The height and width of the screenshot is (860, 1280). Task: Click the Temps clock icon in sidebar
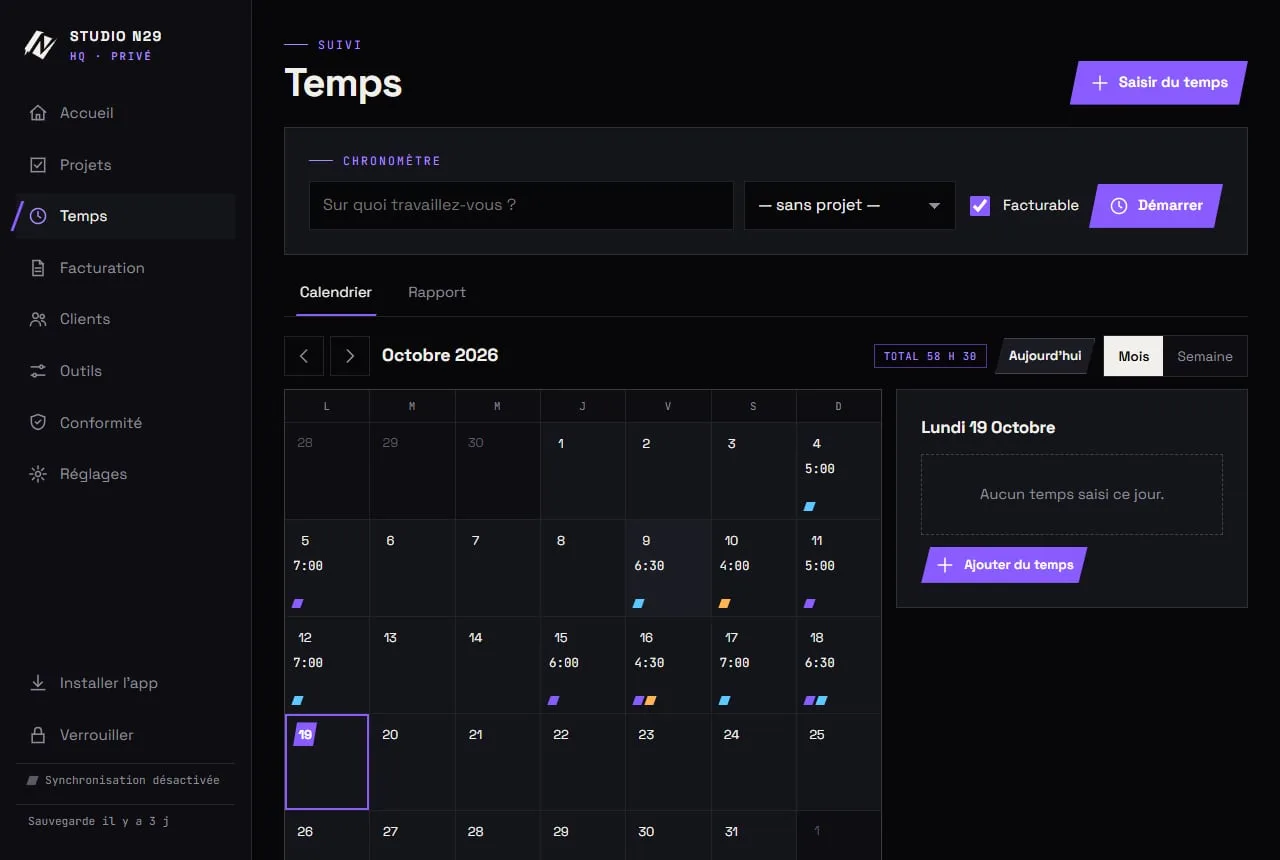(38, 216)
